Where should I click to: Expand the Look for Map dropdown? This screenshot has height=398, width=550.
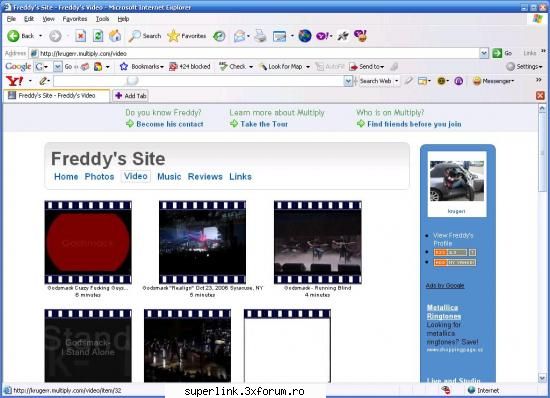(308, 67)
